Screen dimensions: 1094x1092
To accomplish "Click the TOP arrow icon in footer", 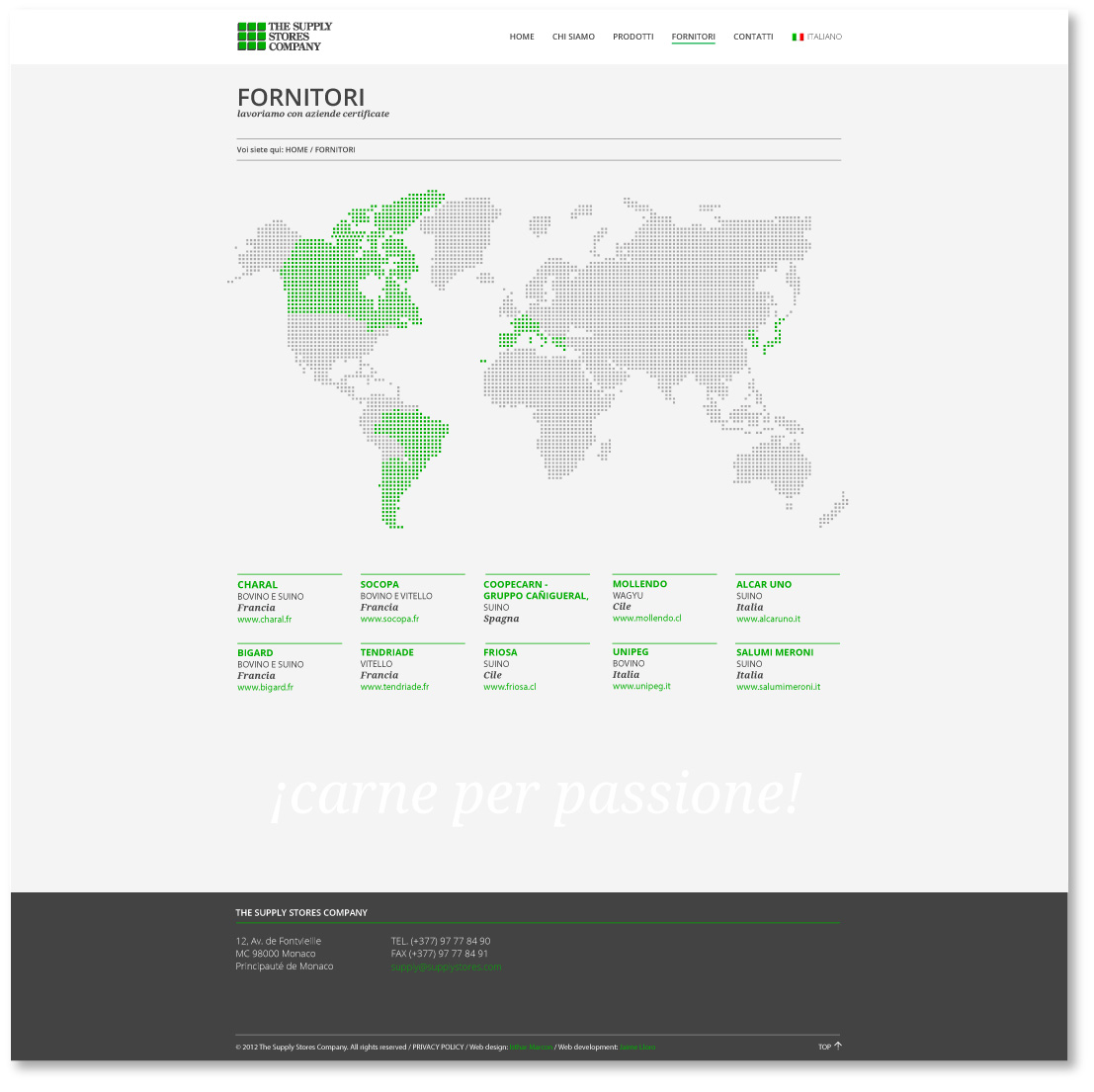I will coord(839,1046).
